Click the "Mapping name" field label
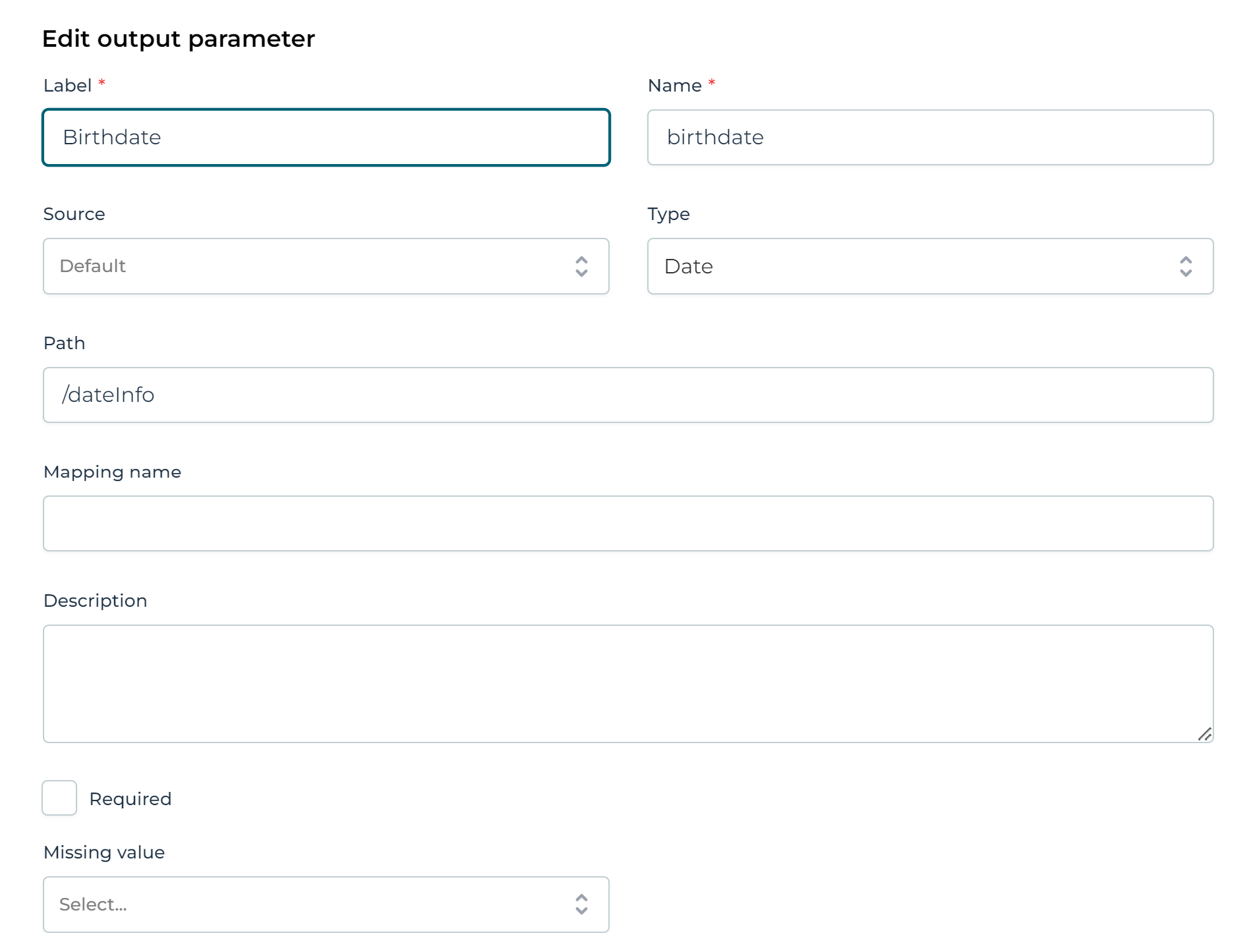The height and width of the screenshot is (952, 1249). (112, 472)
